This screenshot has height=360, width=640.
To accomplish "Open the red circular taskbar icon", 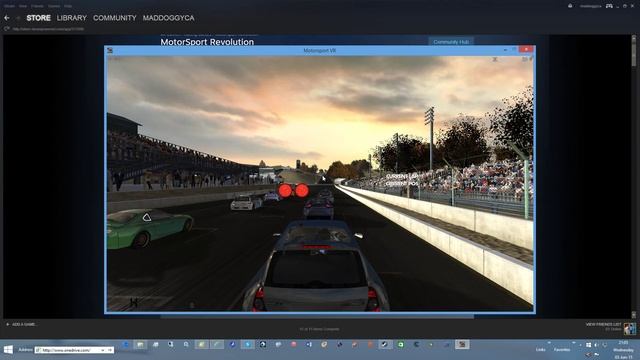I will pos(293,344).
